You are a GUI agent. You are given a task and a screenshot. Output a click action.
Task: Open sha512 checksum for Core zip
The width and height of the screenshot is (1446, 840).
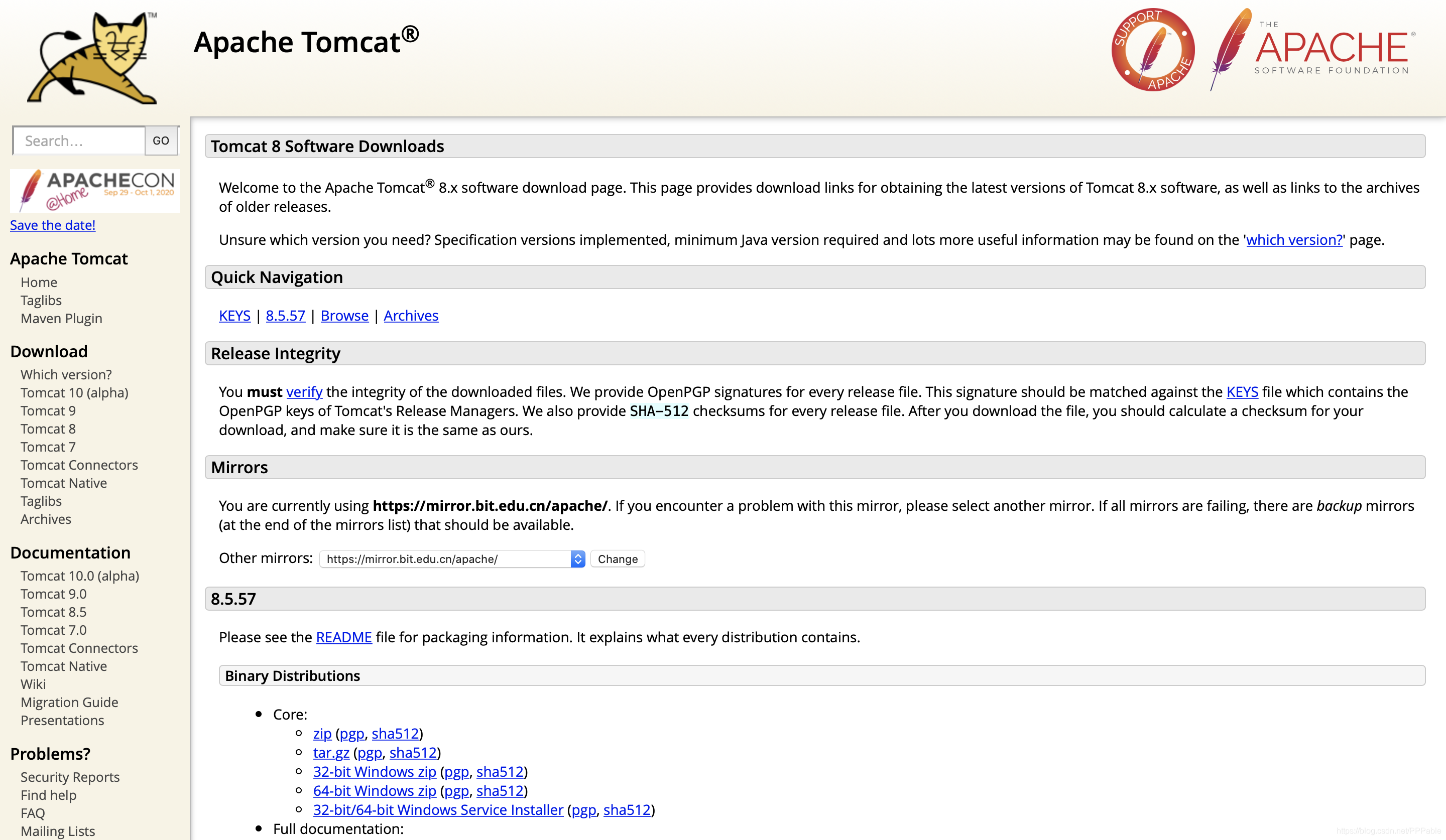coord(395,733)
